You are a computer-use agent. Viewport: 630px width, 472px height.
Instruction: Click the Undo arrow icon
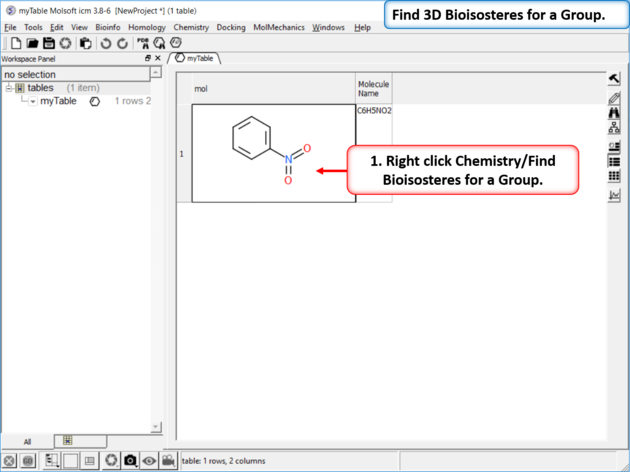tap(105, 43)
